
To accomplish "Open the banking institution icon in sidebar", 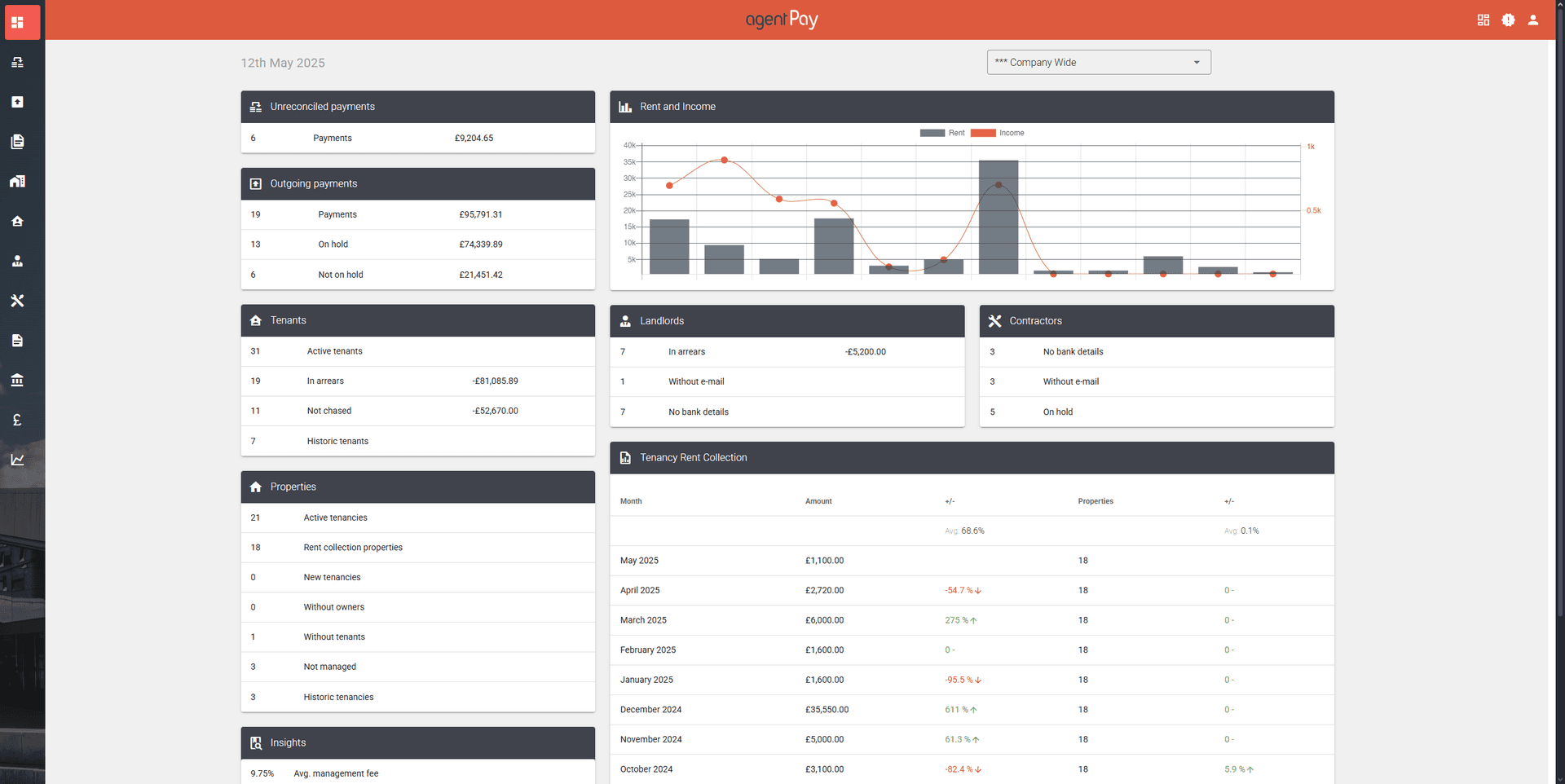I will pos(17,380).
